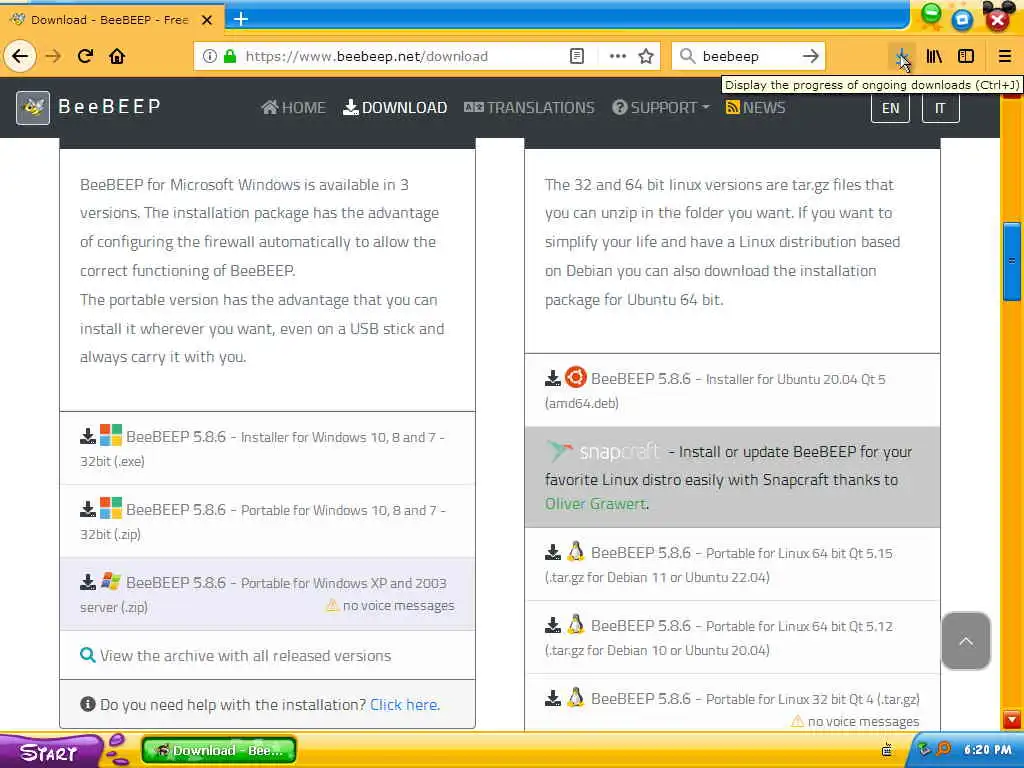The height and width of the screenshot is (768, 1024).
Task: Open the hamburger application menu
Action: 1004,57
